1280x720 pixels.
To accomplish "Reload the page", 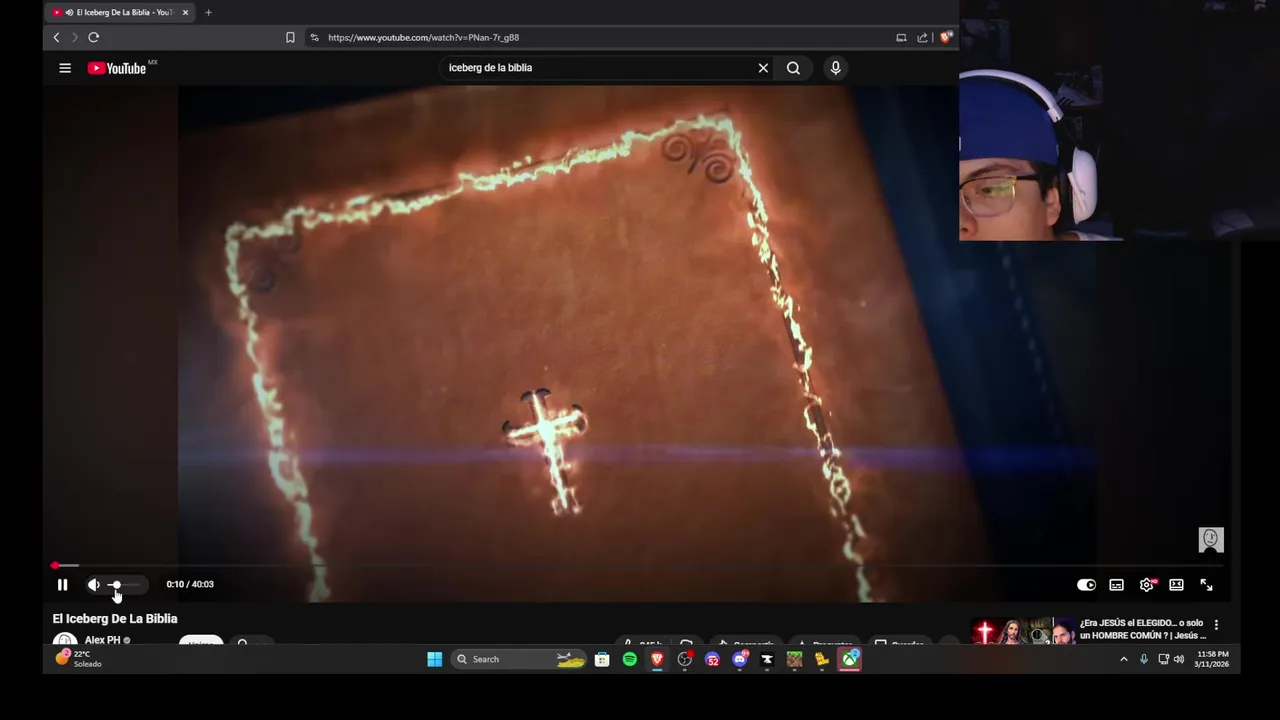I will 93,37.
